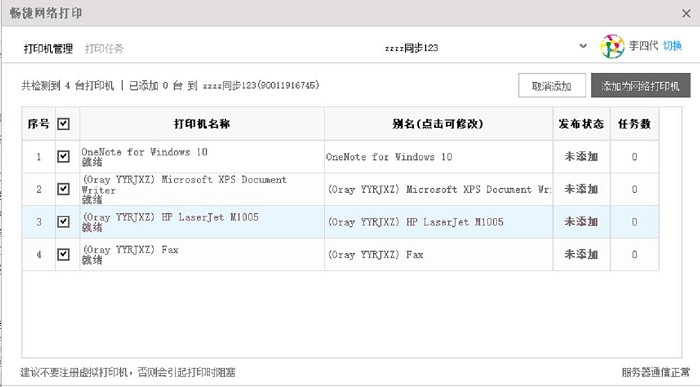The height and width of the screenshot is (387, 700).
Task: Click the 添加为网络打印机 button
Action: click(641, 85)
